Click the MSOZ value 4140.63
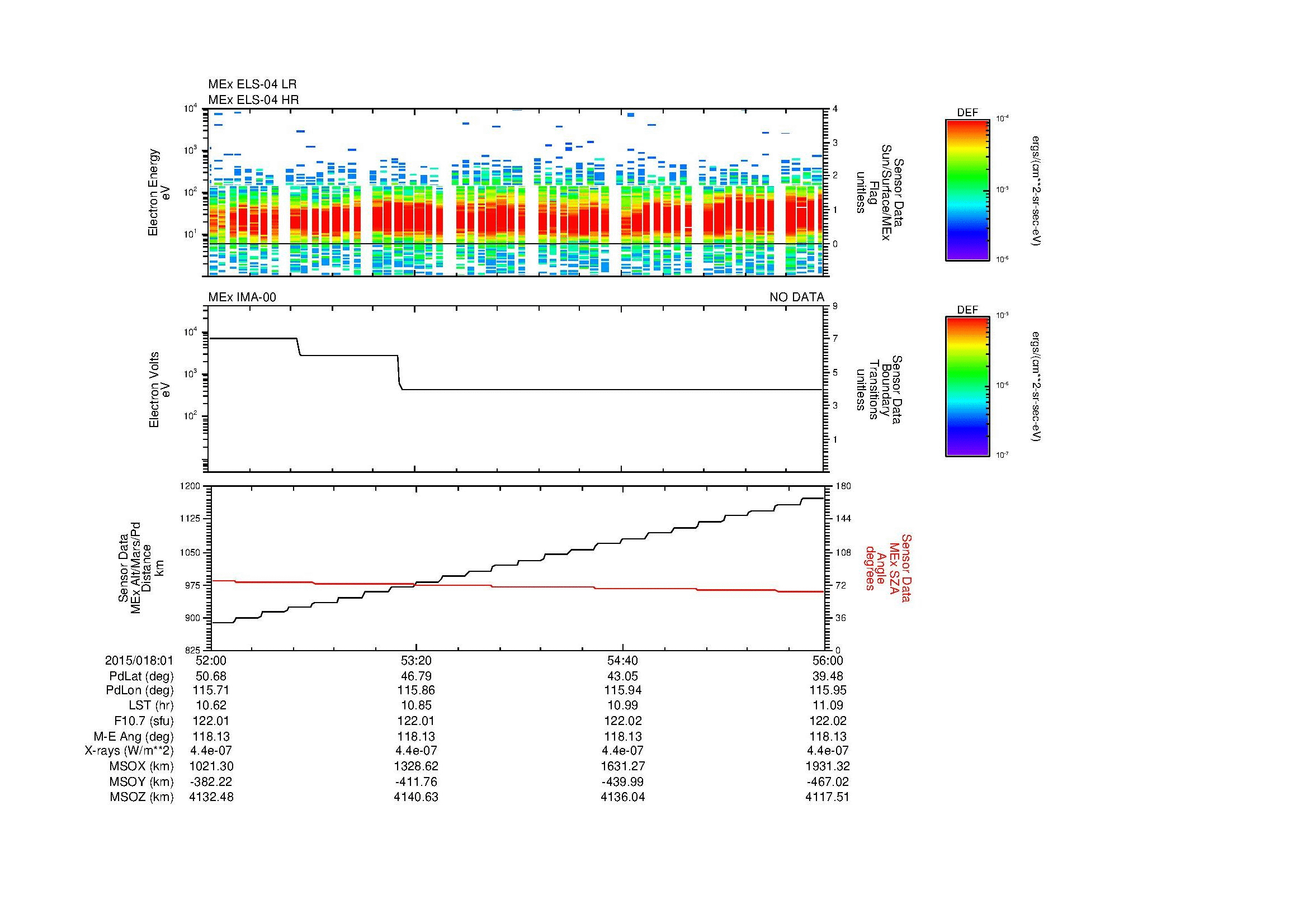 pyautogui.click(x=417, y=797)
